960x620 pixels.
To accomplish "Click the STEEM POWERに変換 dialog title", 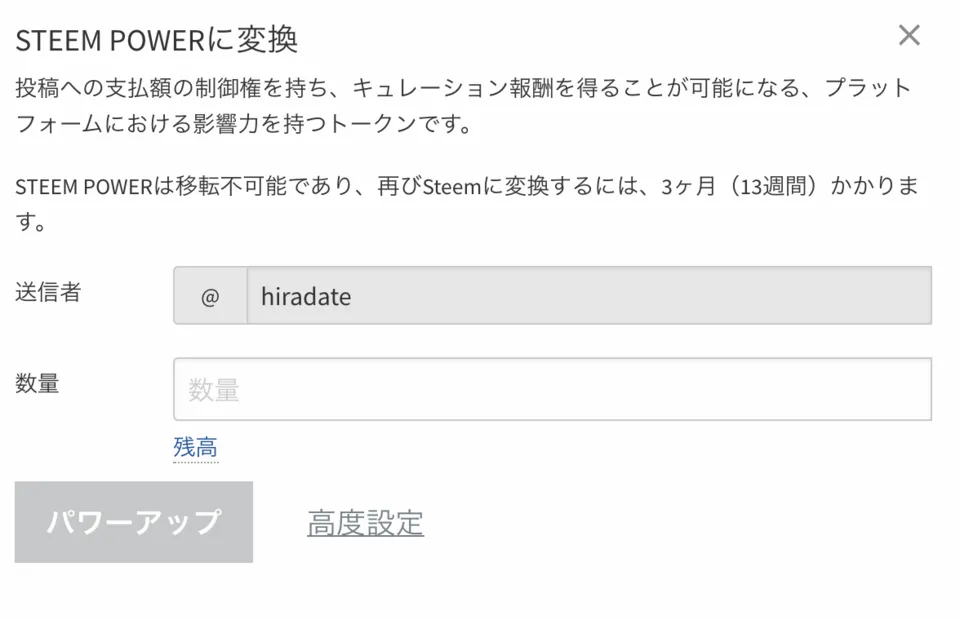I will click(x=156, y=40).
